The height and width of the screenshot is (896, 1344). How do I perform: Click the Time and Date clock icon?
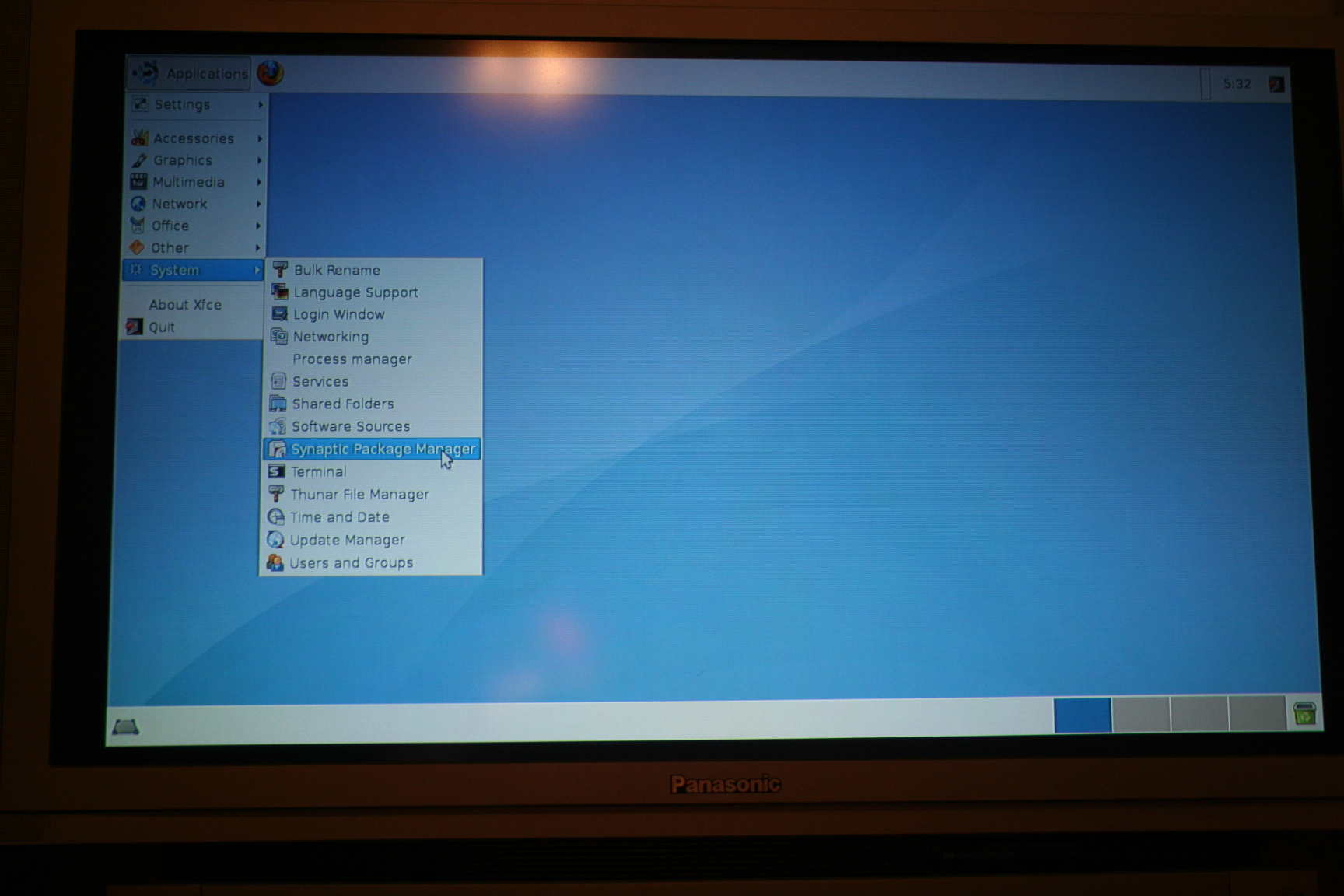tap(275, 516)
